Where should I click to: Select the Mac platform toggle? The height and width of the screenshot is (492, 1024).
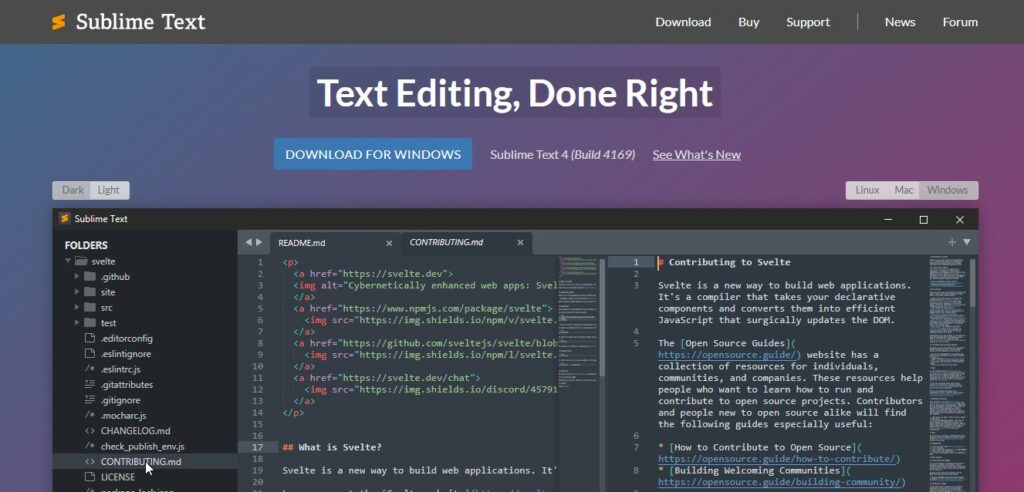(x=903, y=190)
